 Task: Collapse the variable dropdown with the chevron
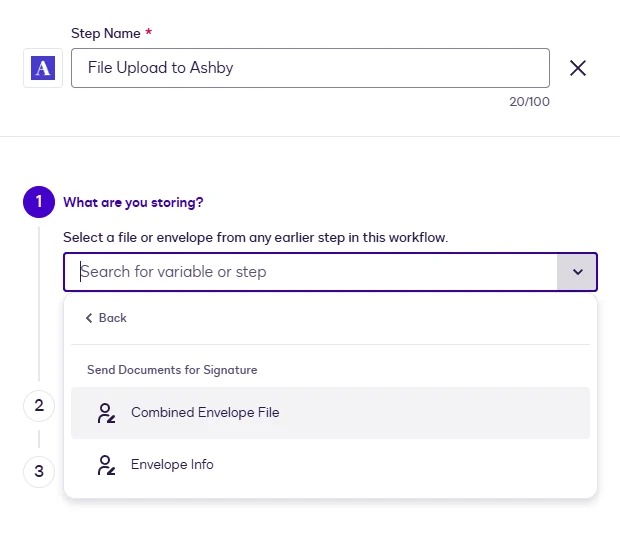tap(577, 272)
